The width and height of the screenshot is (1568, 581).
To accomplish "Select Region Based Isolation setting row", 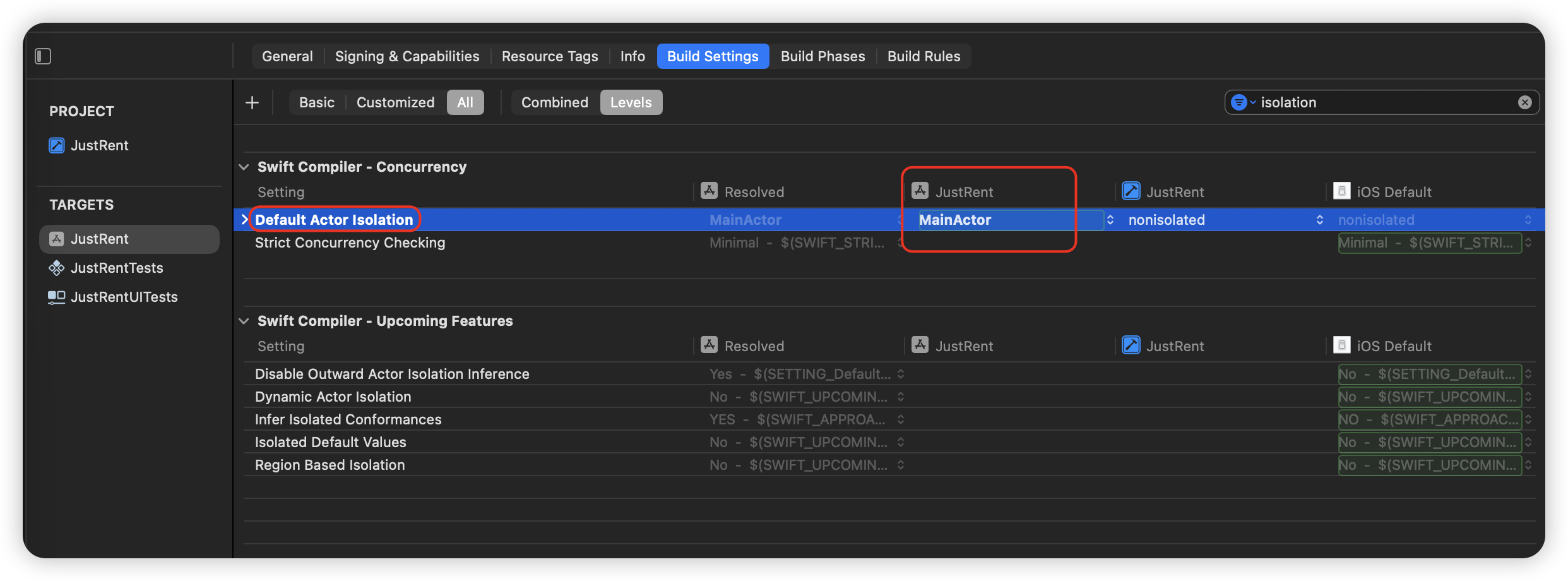I will (x=330, y=465).
